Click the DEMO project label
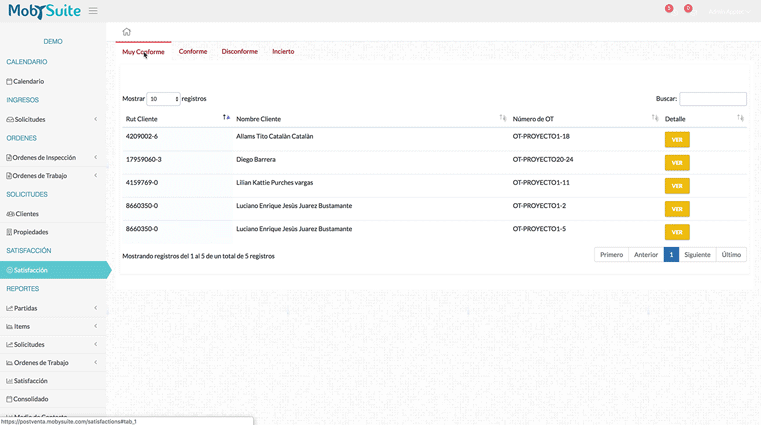The image size is (761, 425). [53, 42]
